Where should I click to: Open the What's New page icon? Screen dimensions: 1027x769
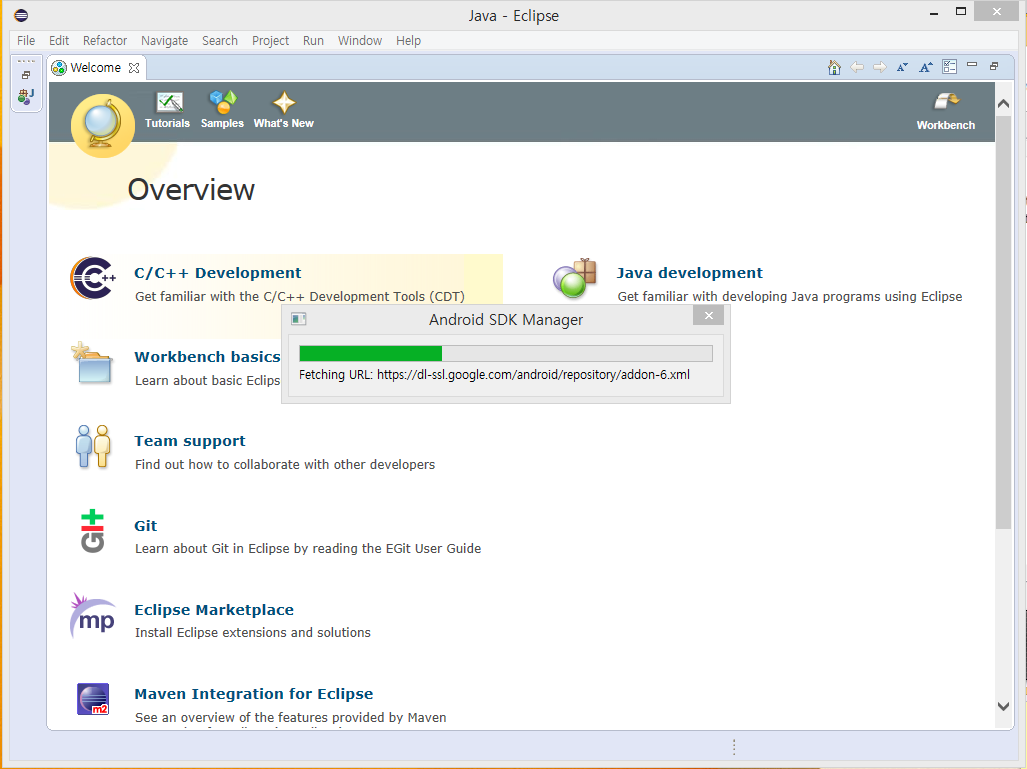pyautogui.click(x=284, y=102)
